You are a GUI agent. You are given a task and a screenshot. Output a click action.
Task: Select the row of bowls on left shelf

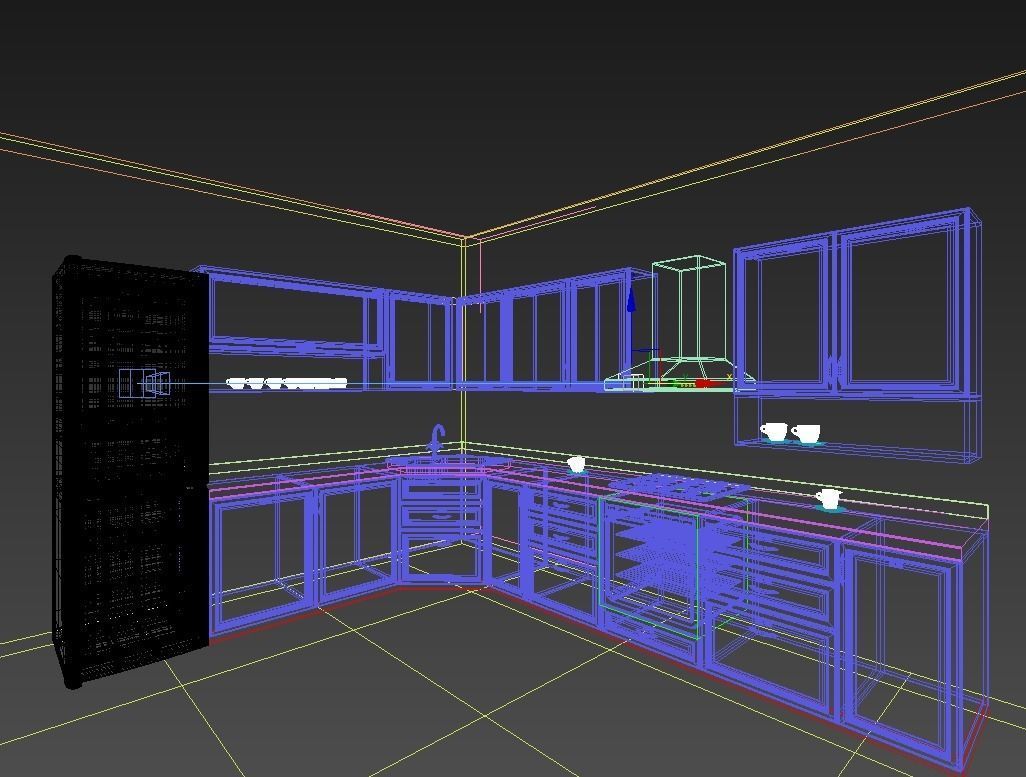(286, 383)
